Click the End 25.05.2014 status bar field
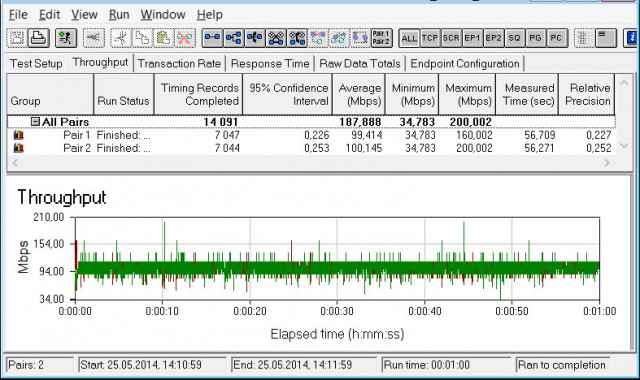The height and width of the screenshot is (380, 640). coord(304,364)
